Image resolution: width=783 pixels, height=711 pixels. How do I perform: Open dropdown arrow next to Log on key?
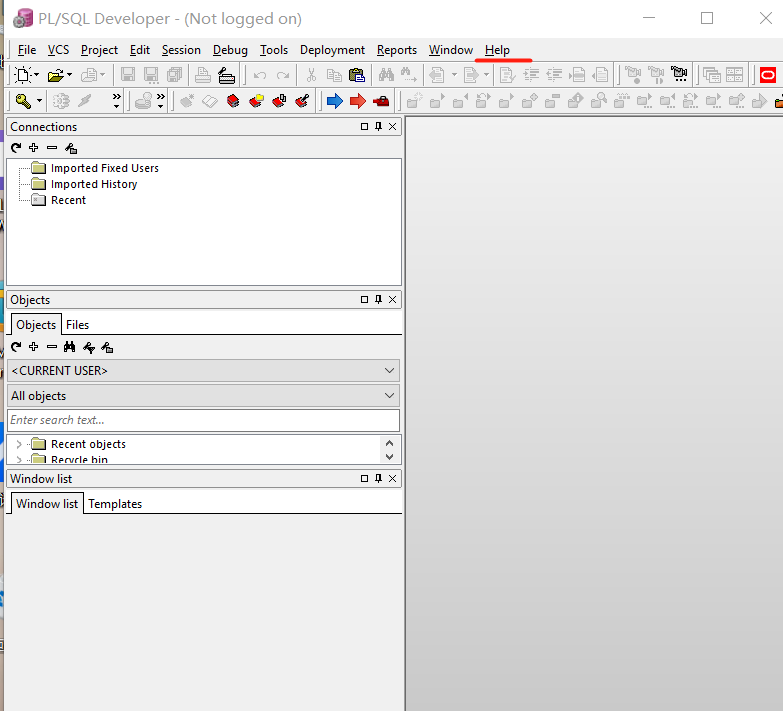click(39, 101)
